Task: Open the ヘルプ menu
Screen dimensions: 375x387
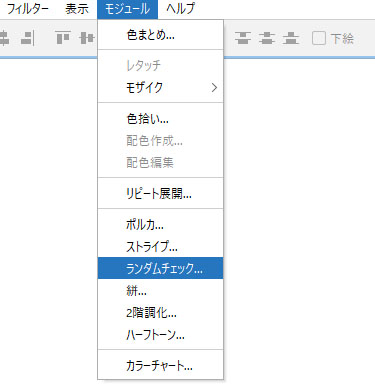Action: pos(180,9)
